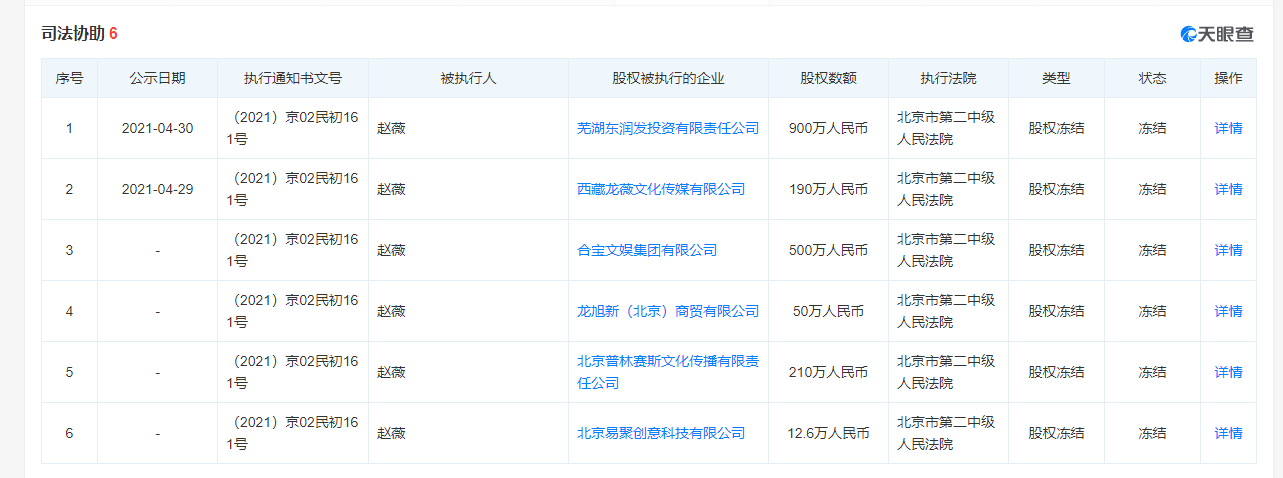Open 详情 for 西藏龙薇文化传媒有限公司 row
The height and width of the screenshot is (478, 1283).
click(x=1228, y=189)
